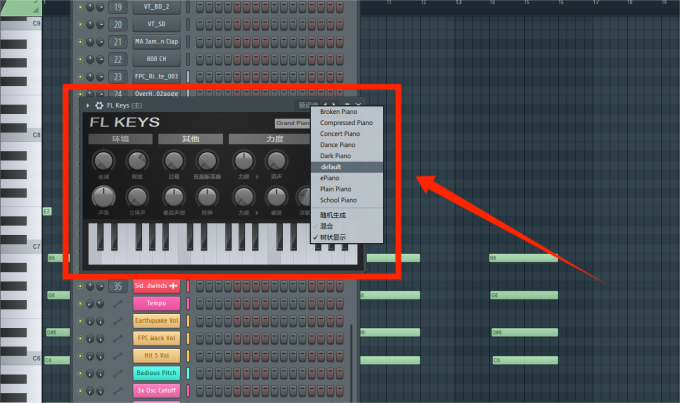
Task: Mute the Badious Pitch channel
Action: pos(80,373)
